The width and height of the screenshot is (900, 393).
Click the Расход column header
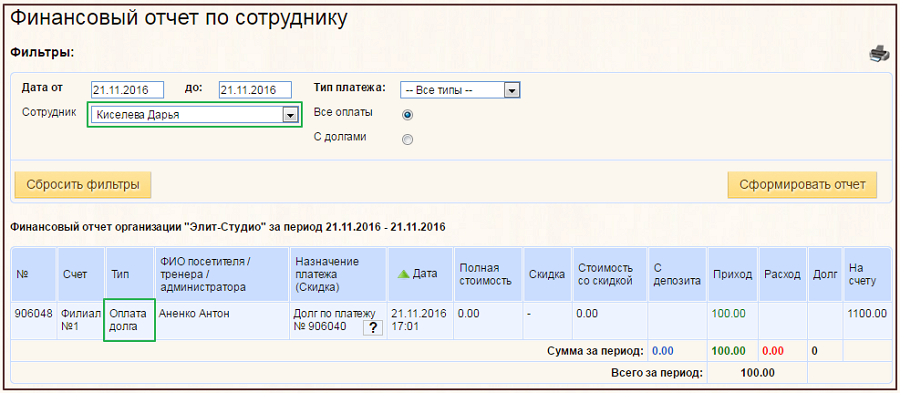click(782, 274)
